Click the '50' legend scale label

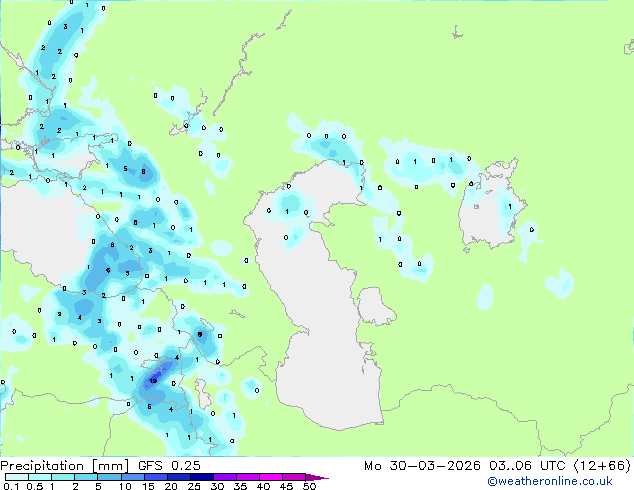(x=309, y=486)
